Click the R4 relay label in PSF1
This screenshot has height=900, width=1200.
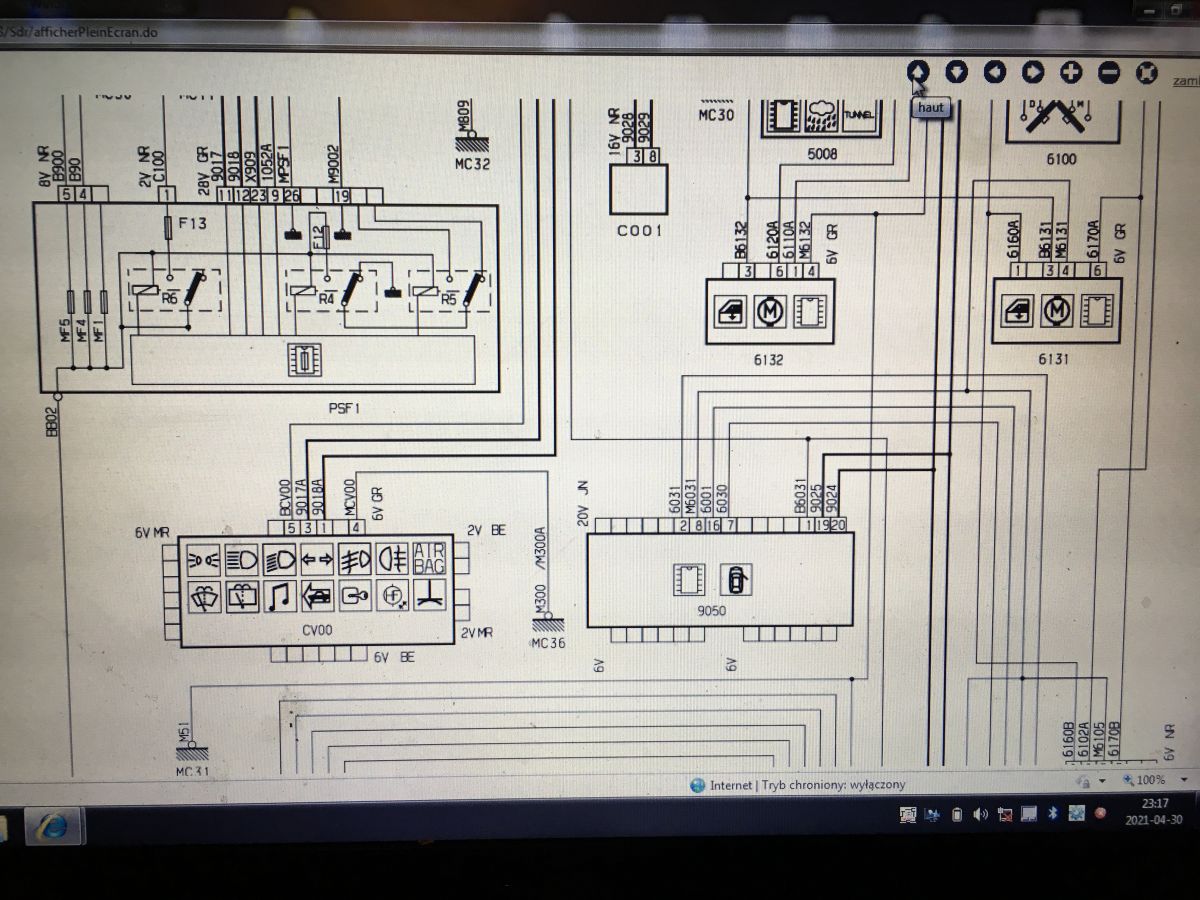[x=326, y=297]
